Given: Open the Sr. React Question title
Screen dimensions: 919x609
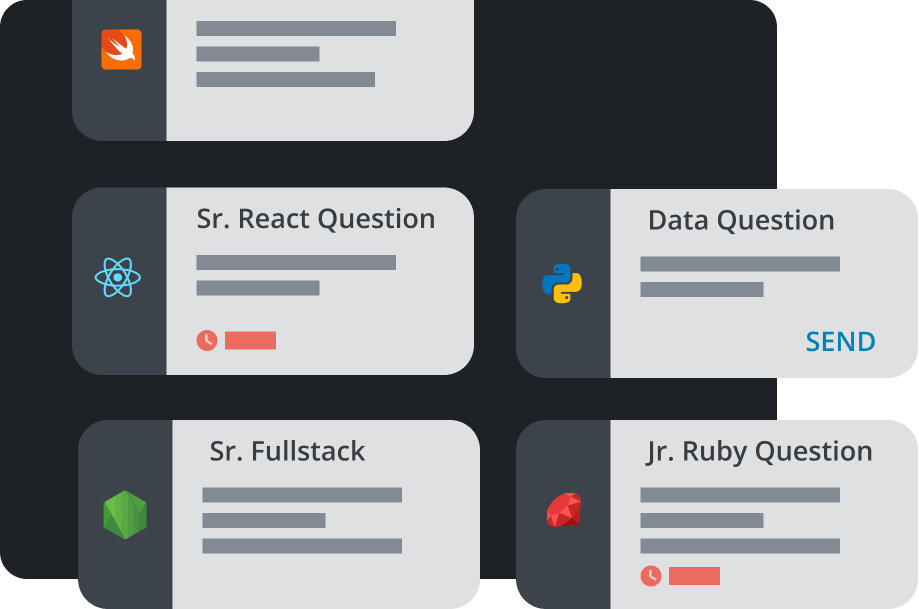Looking at the screenshot, I should 315,219.
